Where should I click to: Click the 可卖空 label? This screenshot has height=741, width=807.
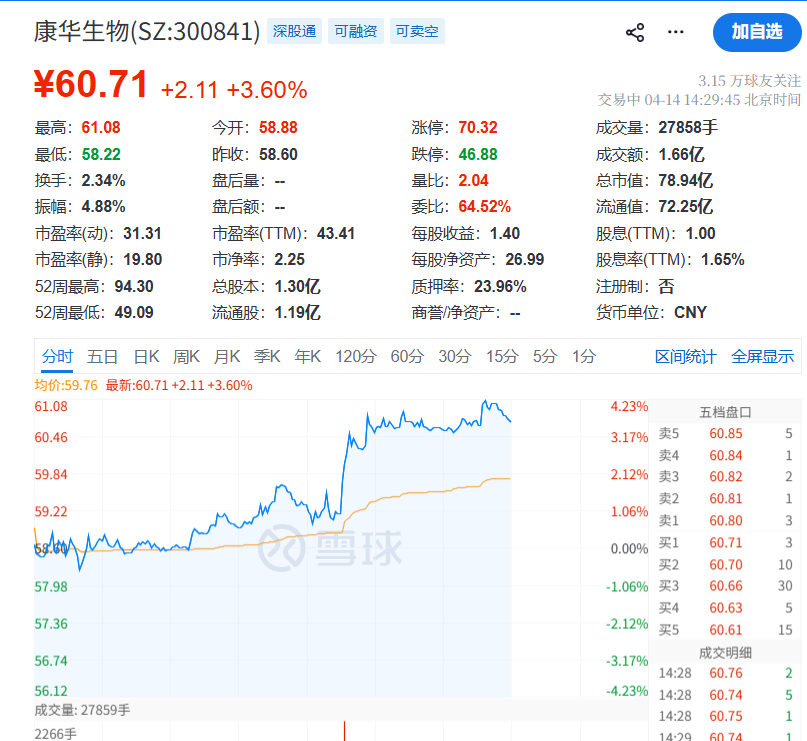point(416,31)
